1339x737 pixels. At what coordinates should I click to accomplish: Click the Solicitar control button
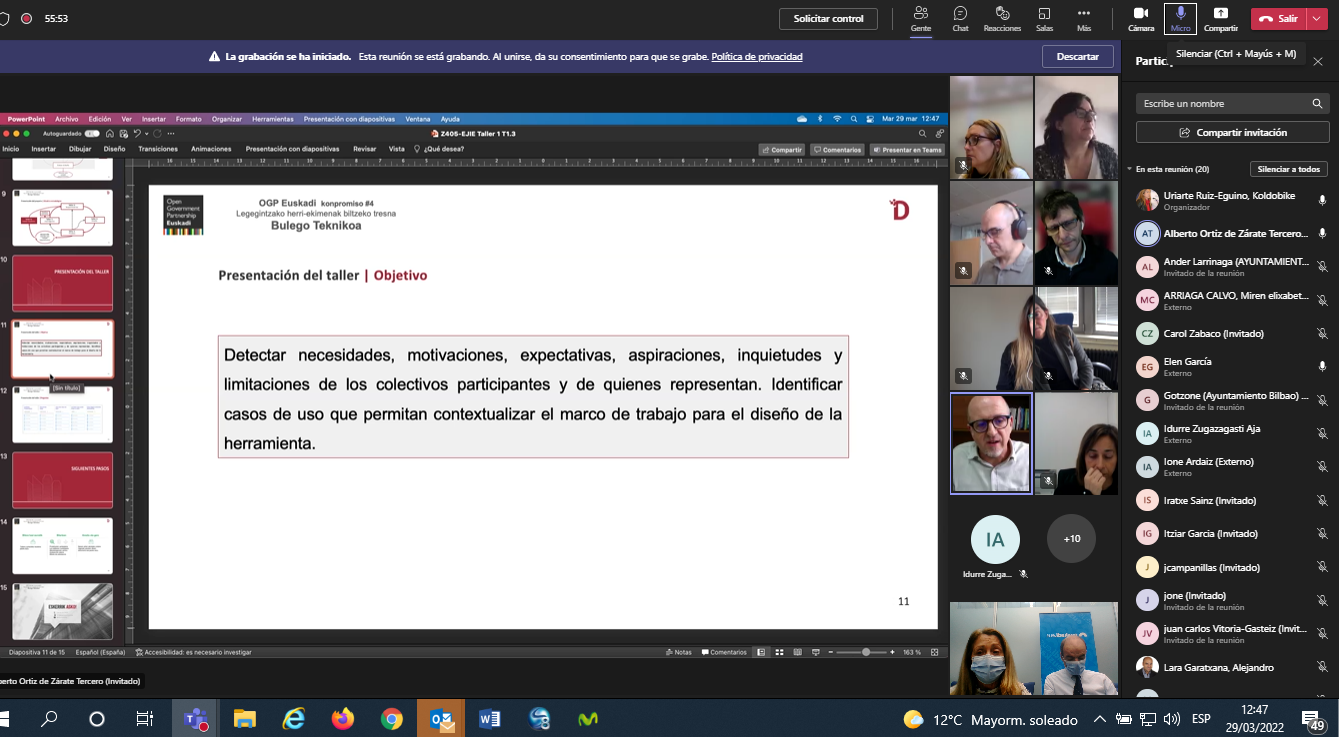pyautogui.click(x=828, y=18)
